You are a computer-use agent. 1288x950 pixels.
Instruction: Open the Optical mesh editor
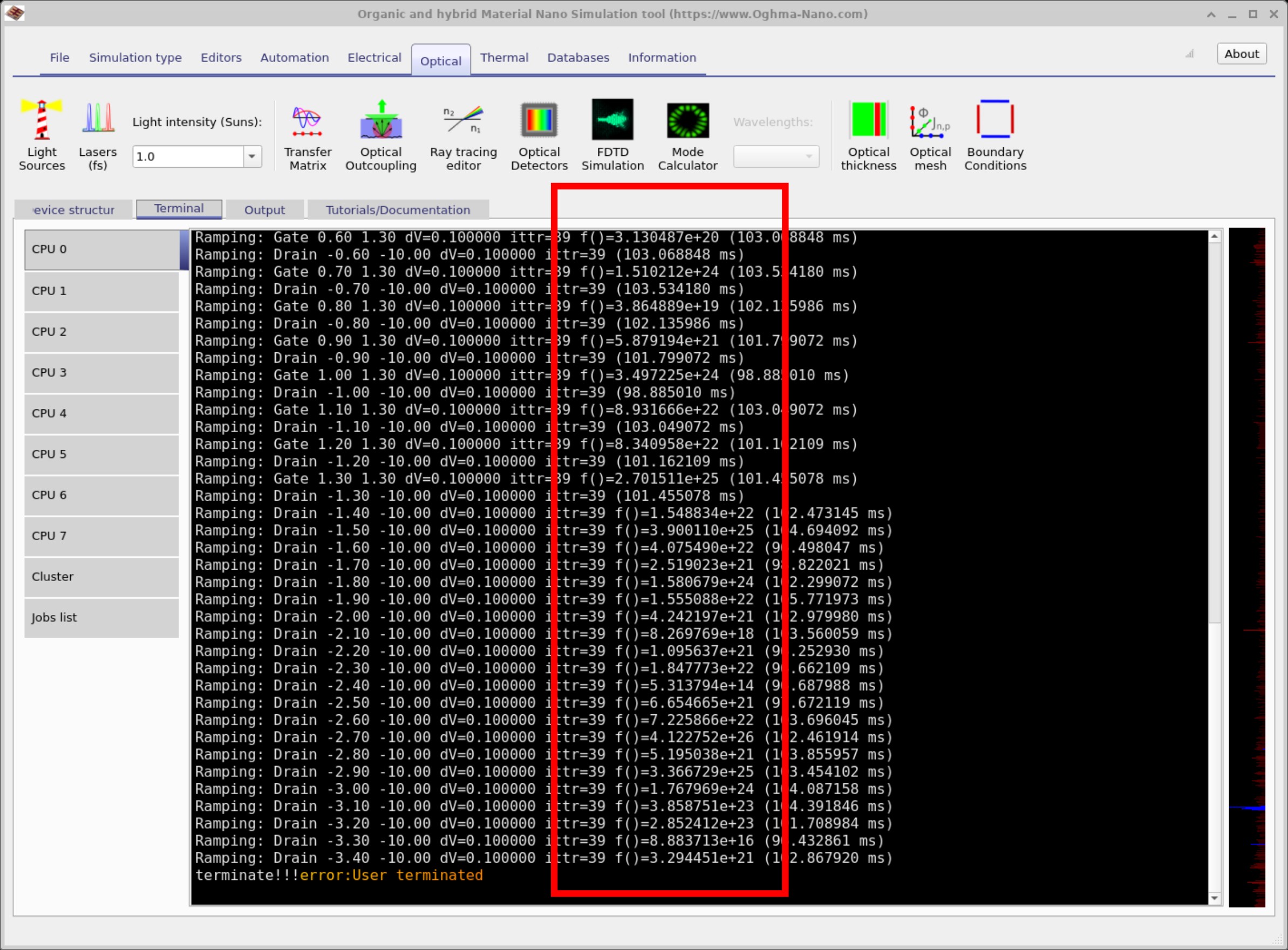(930, 134)
